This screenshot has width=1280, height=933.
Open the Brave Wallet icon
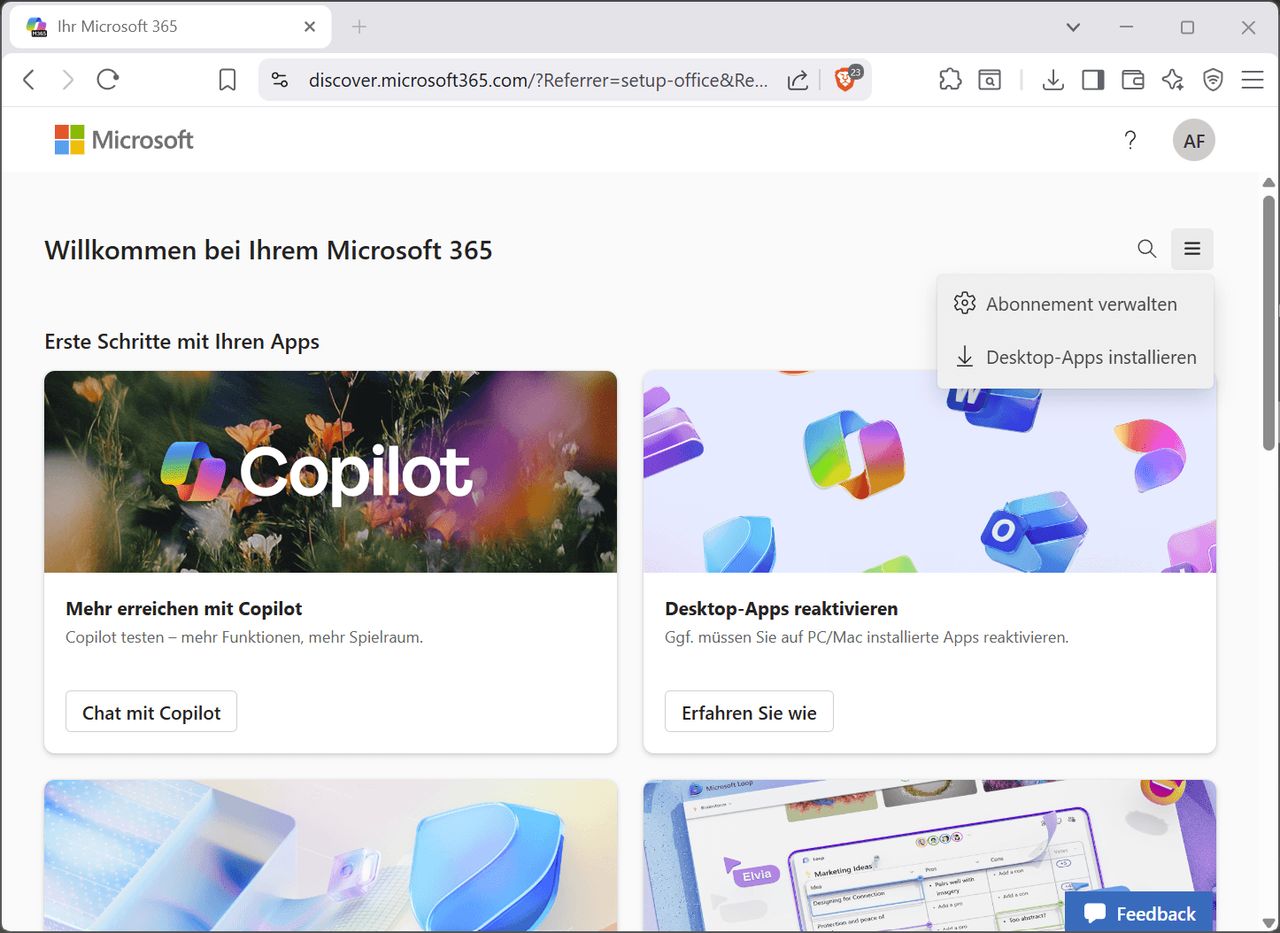[1133, 80]
